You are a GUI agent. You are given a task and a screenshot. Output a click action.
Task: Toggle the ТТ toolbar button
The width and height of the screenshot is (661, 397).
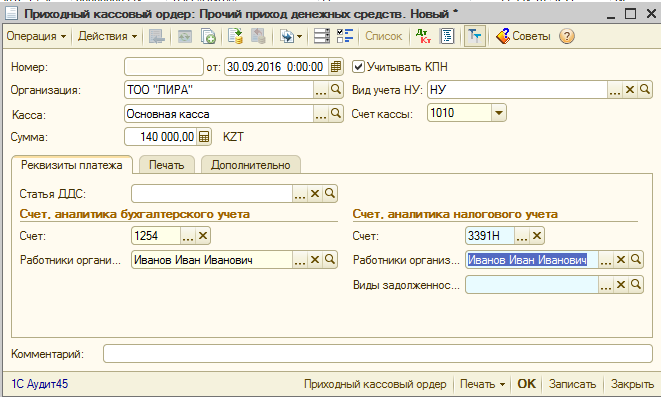tap(475, 36)
